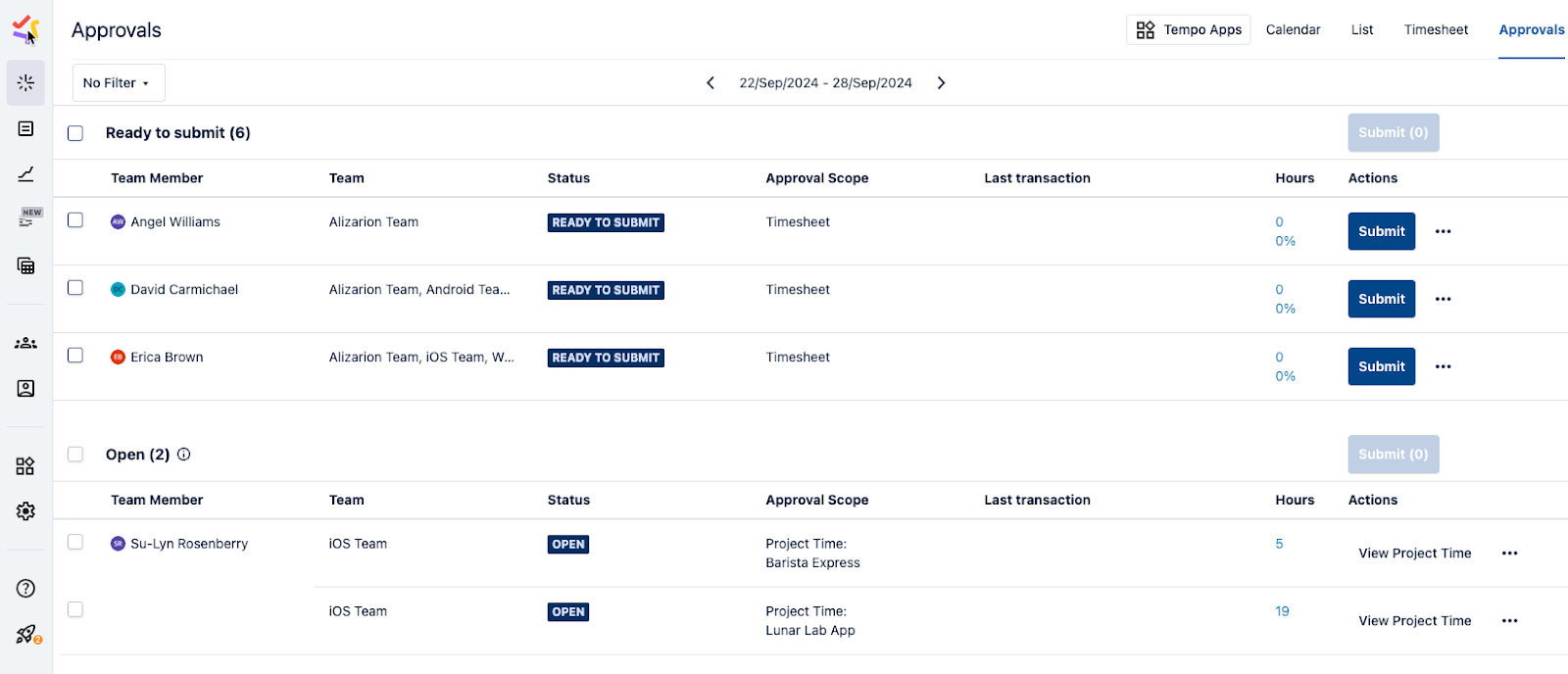
Task: Open the apps grid icon in sidebar
Action: point(25,466)
